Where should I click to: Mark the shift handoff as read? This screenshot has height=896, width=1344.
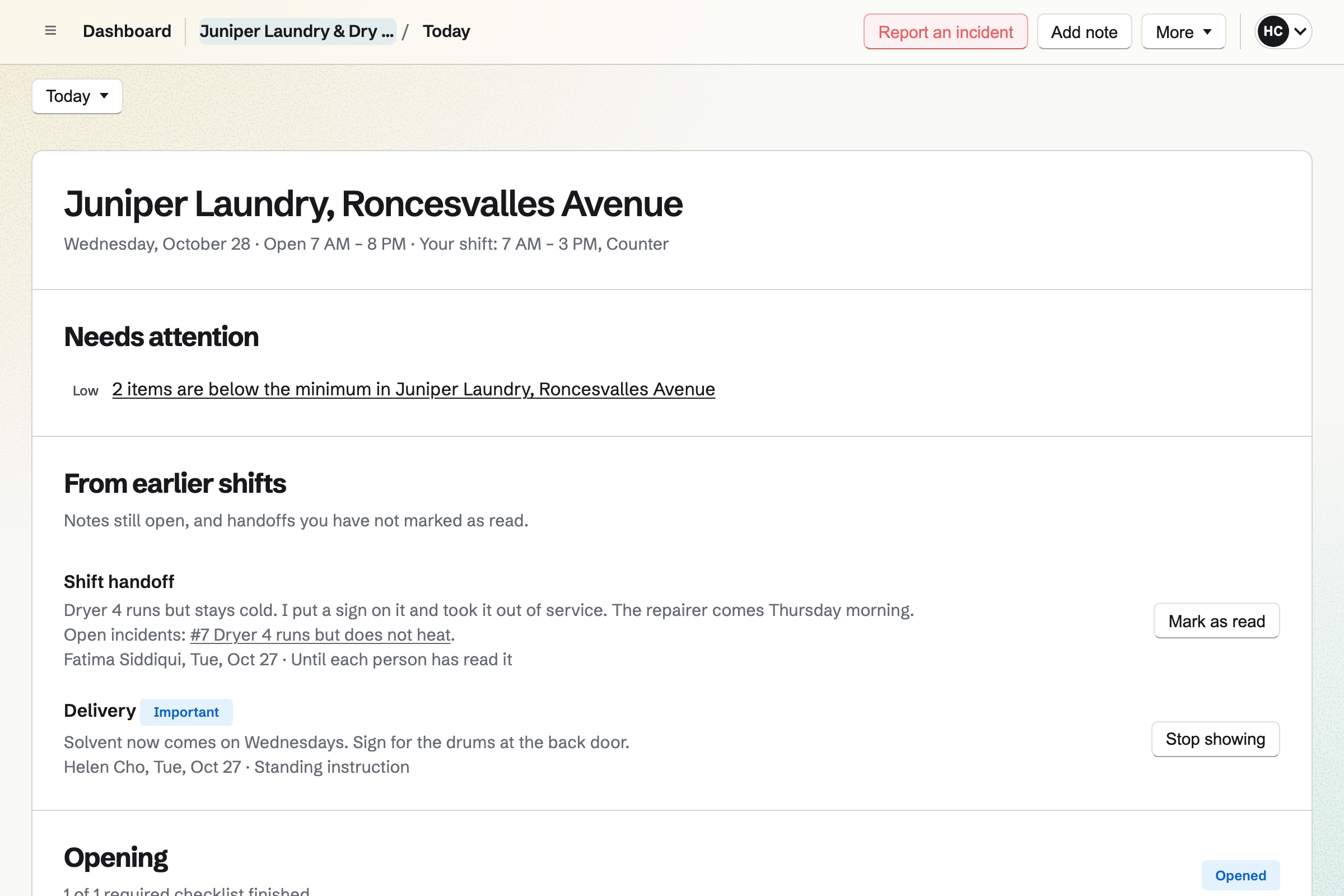point(1216,620)
